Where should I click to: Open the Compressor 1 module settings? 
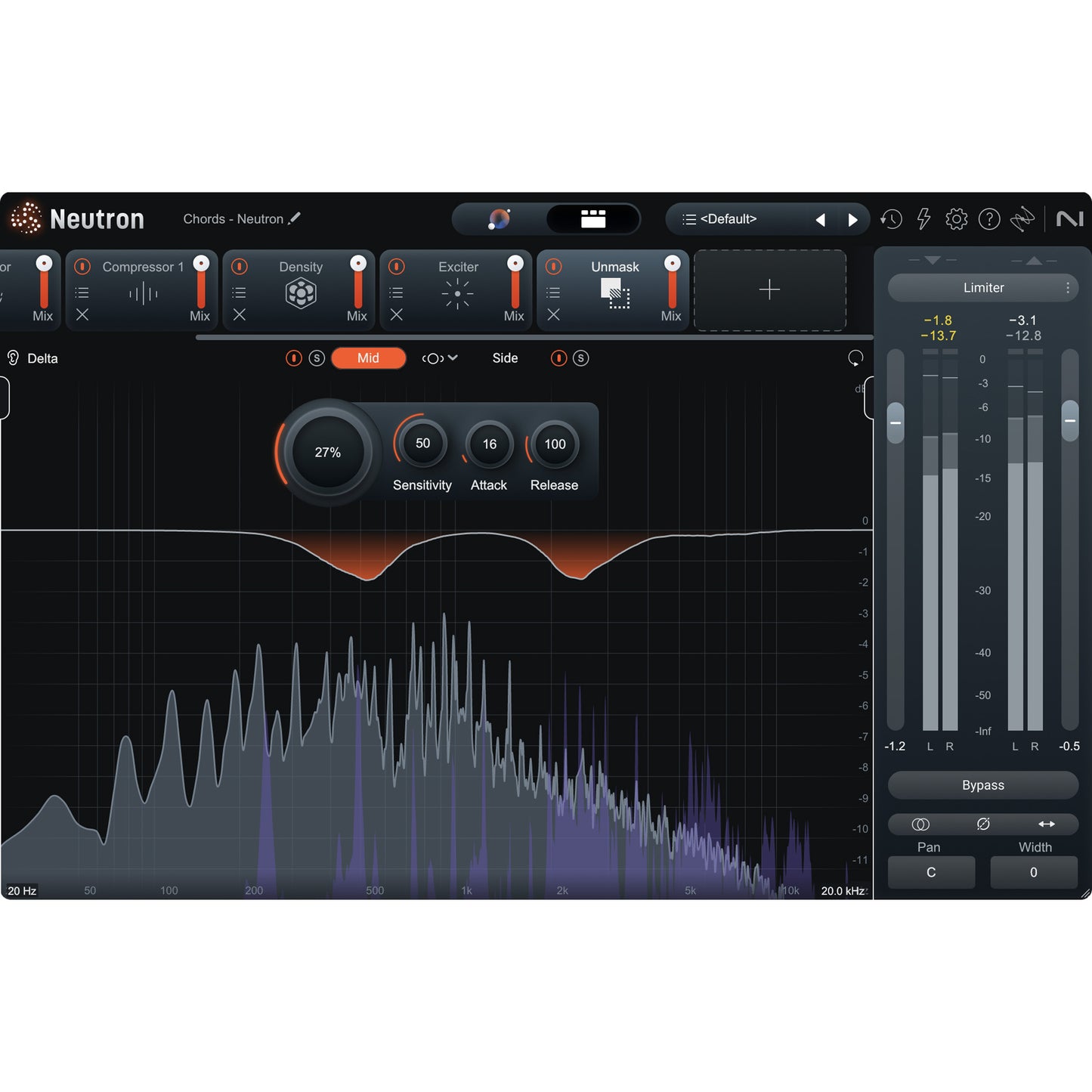pyautogui.click(x=82, y=291)
